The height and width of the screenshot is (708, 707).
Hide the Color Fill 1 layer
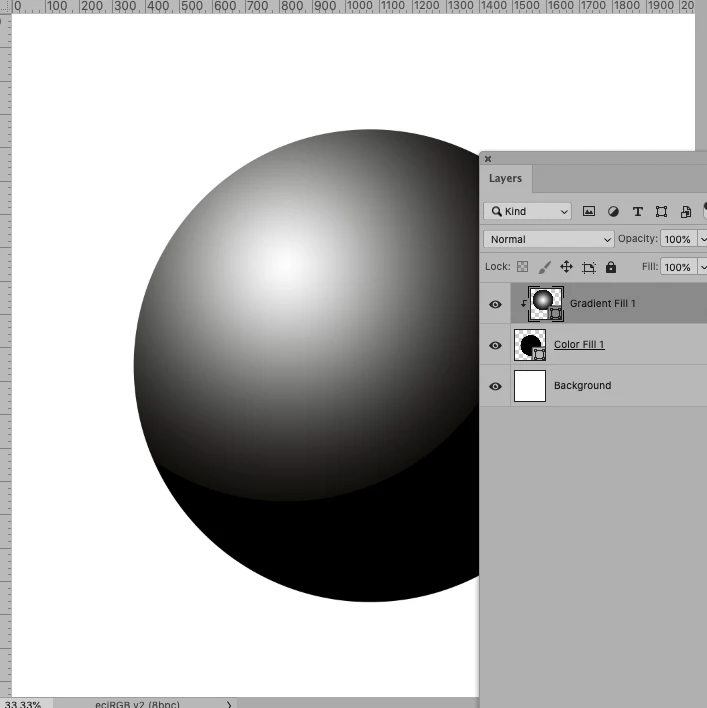click(x=495, y=345)
